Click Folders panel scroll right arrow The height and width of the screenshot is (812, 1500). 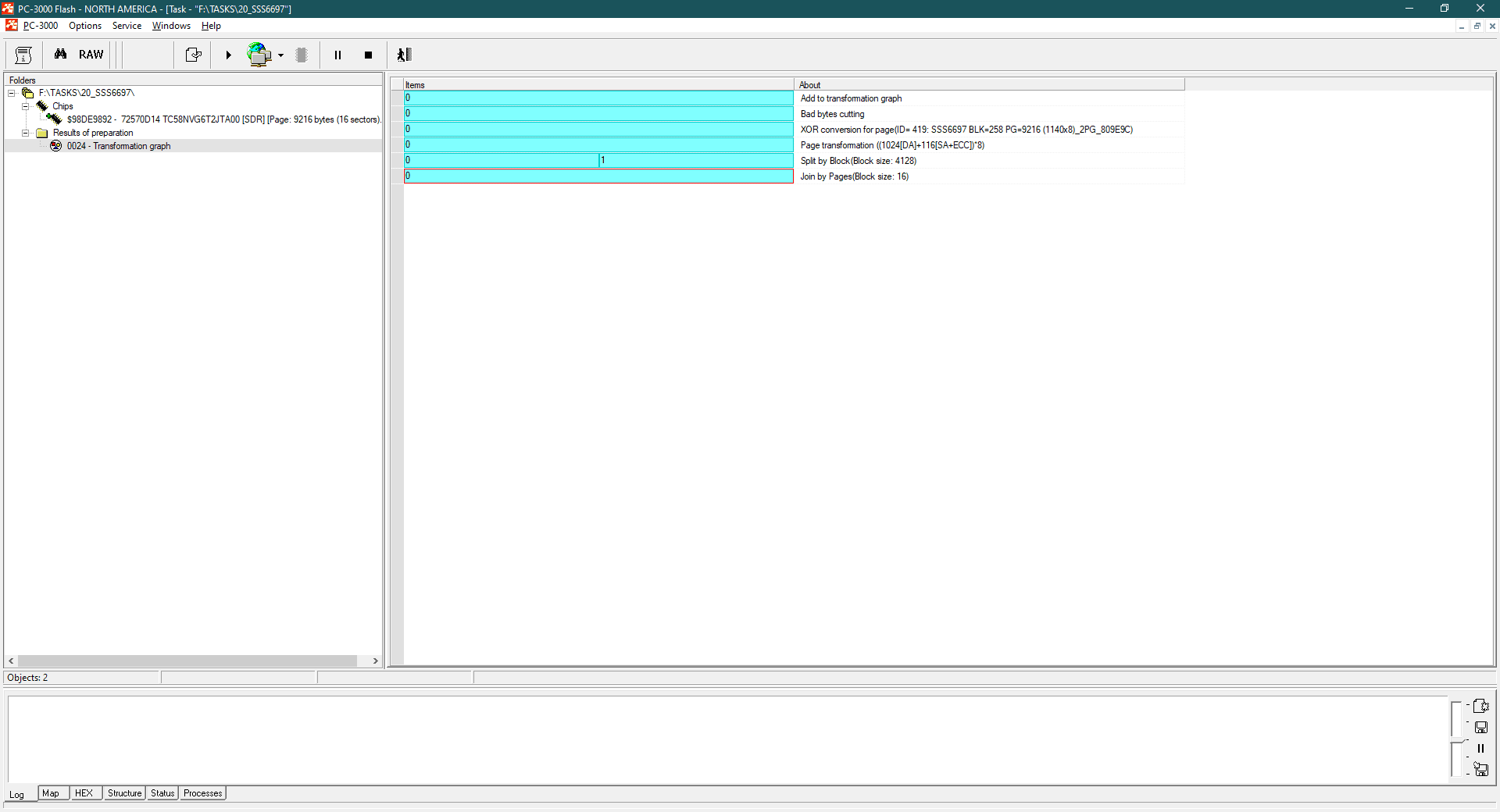pos(376,661)
